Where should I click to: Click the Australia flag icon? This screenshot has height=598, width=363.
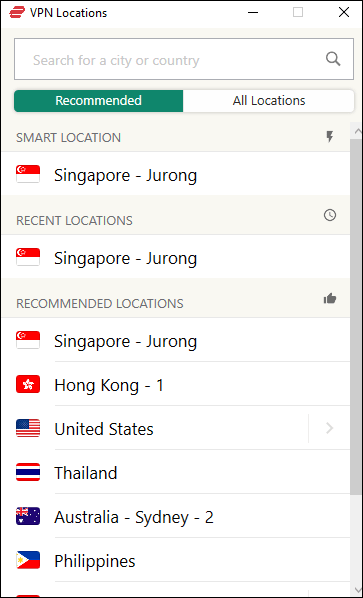[x=28, y=516]
